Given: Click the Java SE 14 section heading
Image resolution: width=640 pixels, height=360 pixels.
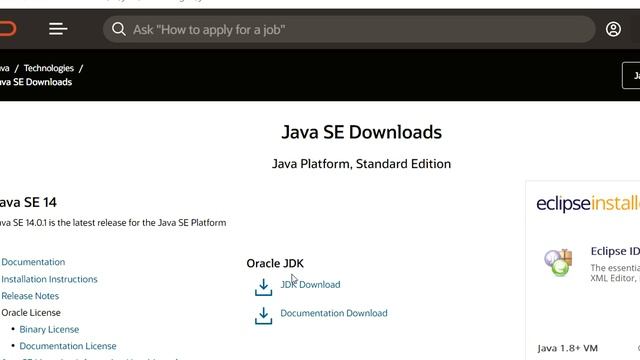Looking at the screenshot, I should 28,202.
